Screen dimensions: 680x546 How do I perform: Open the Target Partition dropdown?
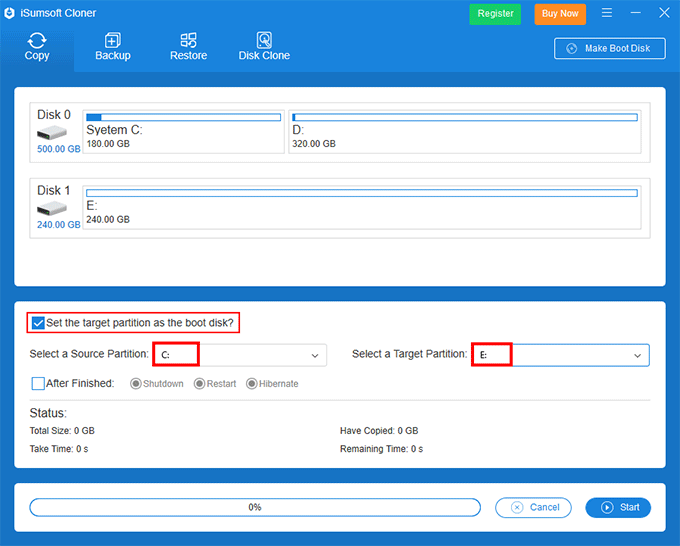[561, 355]
